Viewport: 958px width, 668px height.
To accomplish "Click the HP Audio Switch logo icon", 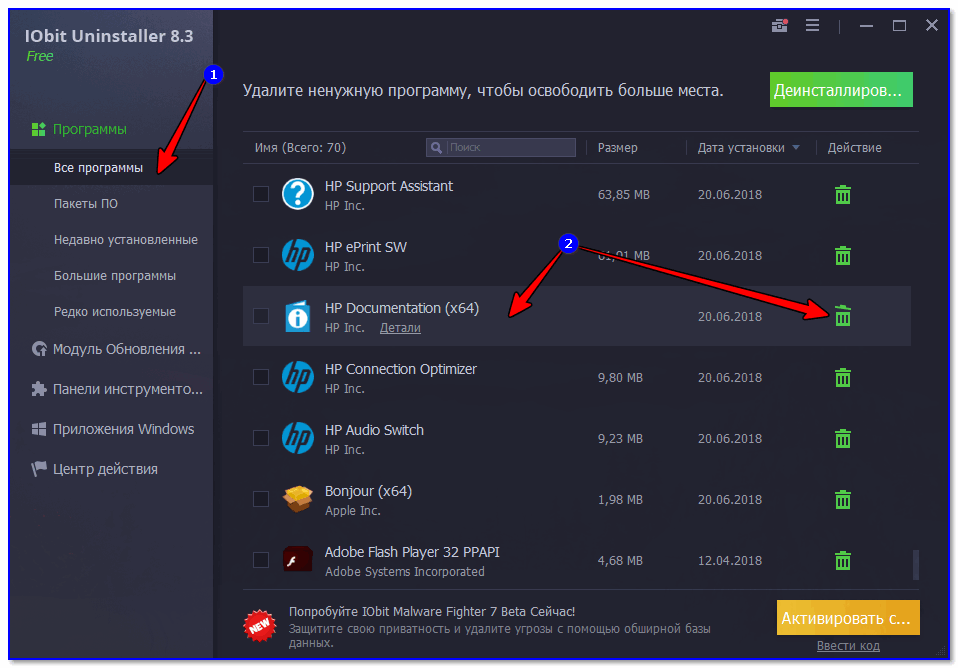I will point(298,438).
